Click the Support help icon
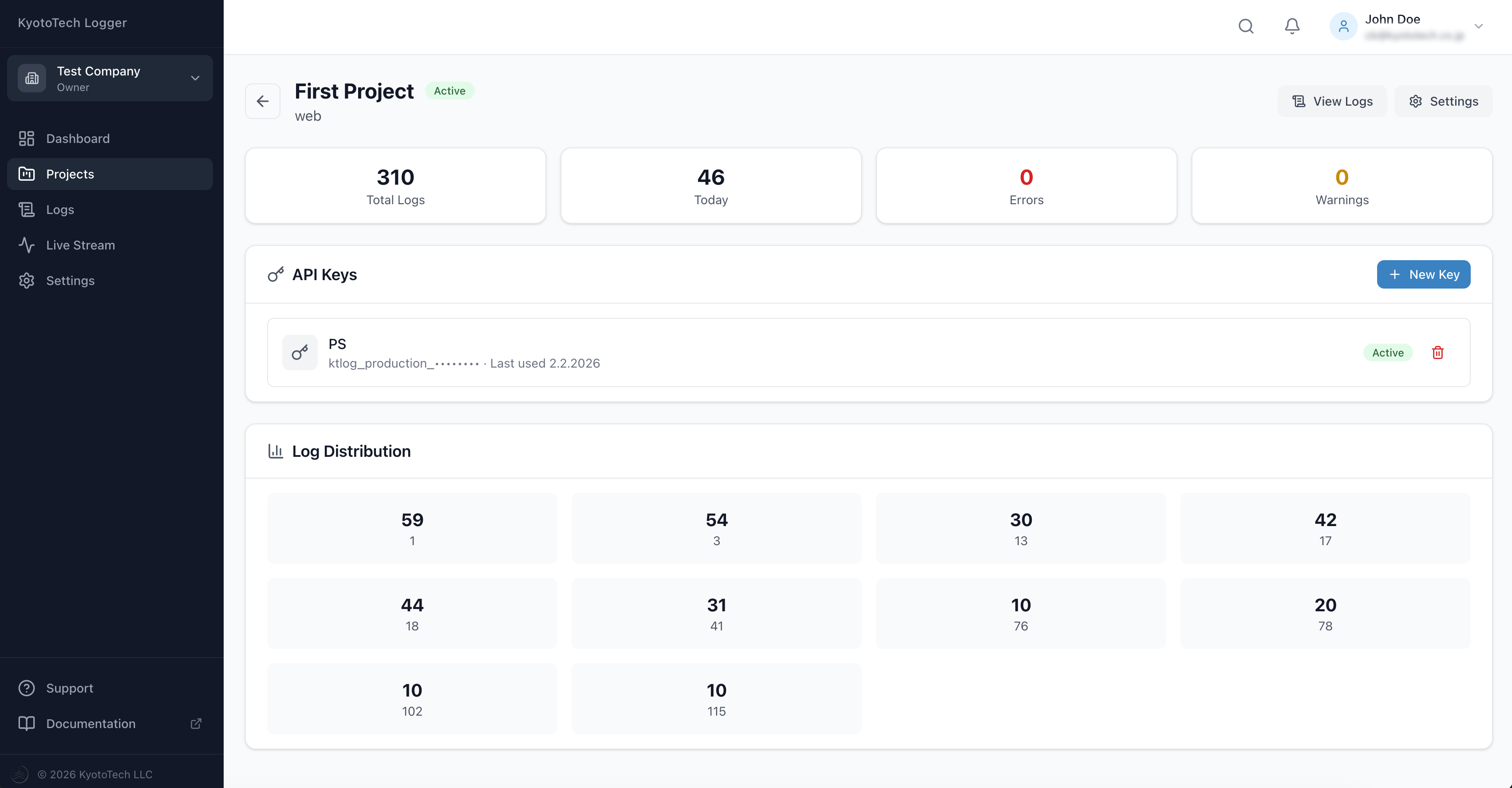The image size is (1512, 788). (x=27, y=688)
